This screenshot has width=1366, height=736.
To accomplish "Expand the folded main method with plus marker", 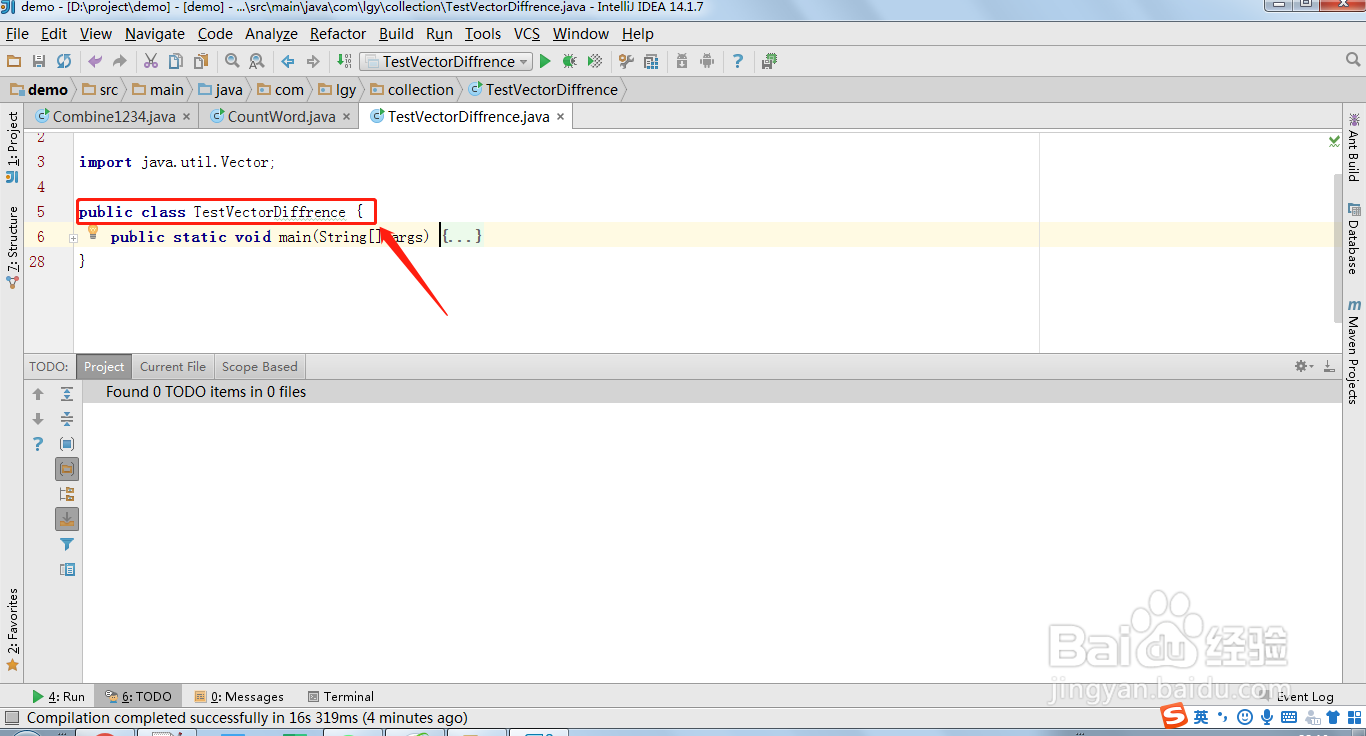I will click(73, 238).
